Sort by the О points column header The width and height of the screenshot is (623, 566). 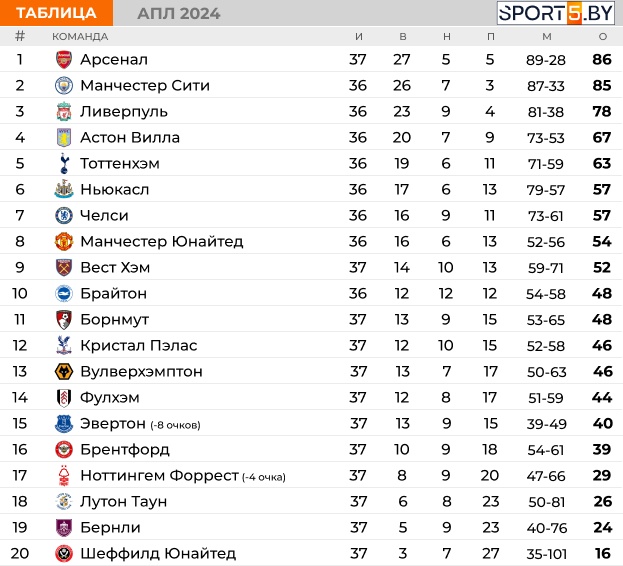(x=602, y=37)
